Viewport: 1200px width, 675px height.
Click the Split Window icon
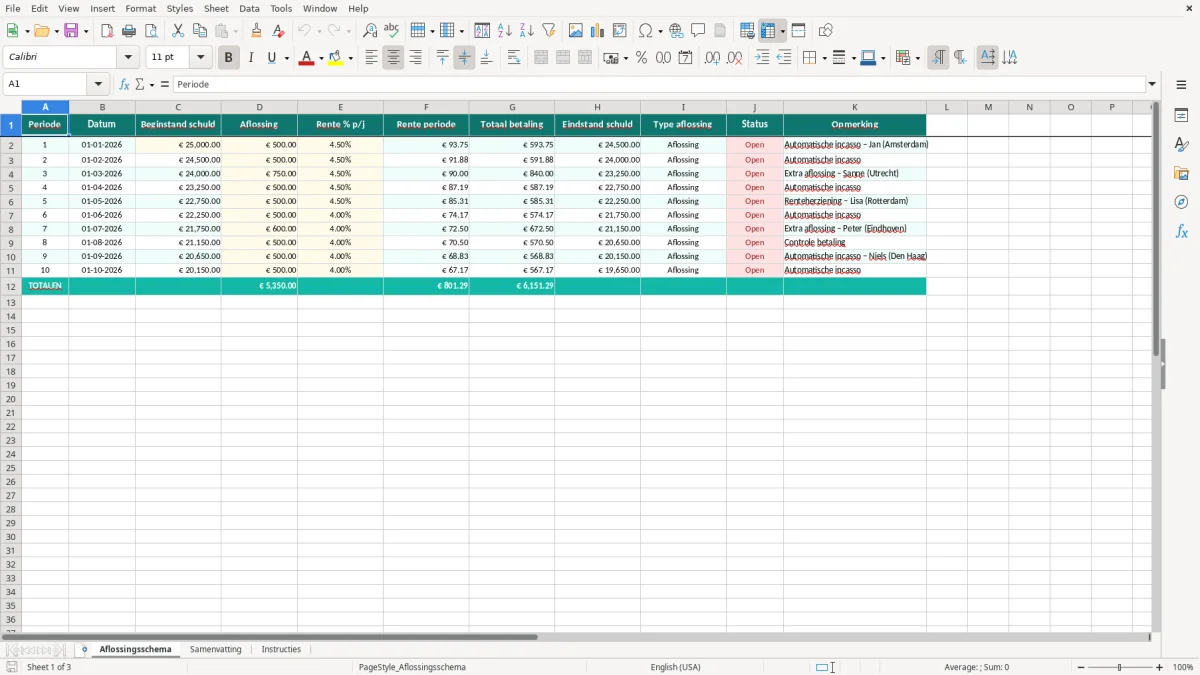click(x=798, y=31)
